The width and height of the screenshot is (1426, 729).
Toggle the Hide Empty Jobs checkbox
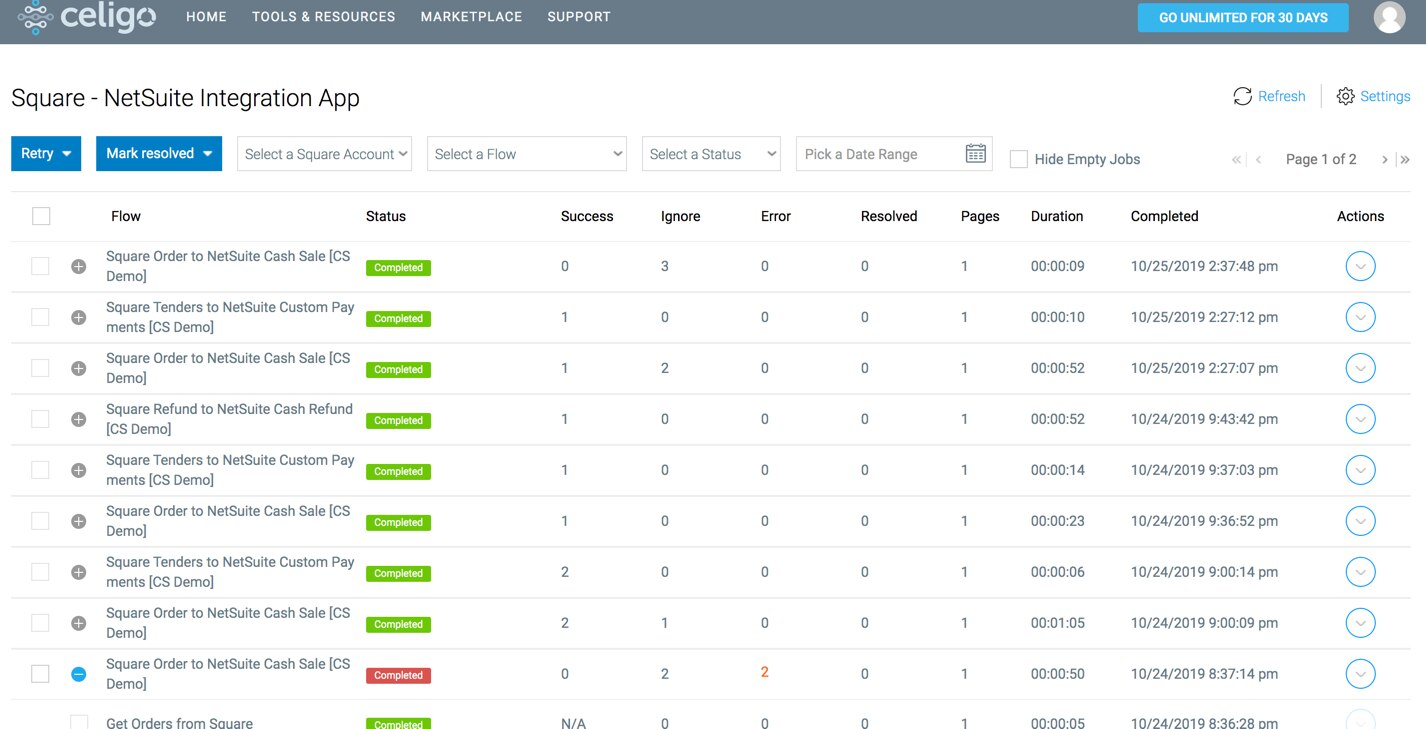pos(1019,159)
